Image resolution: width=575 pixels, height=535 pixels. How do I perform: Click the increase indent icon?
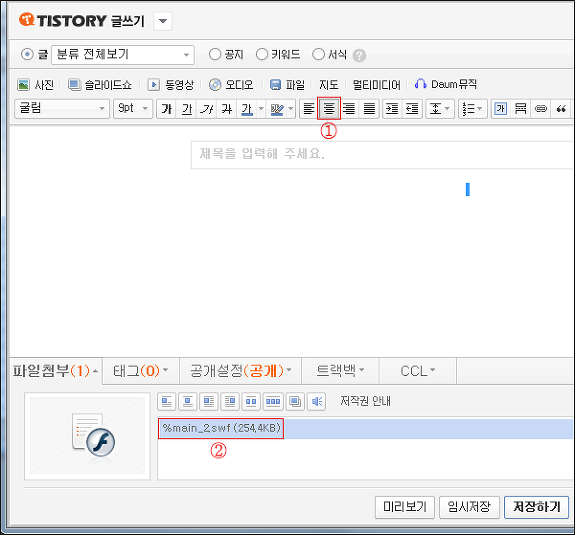point(392,109)
